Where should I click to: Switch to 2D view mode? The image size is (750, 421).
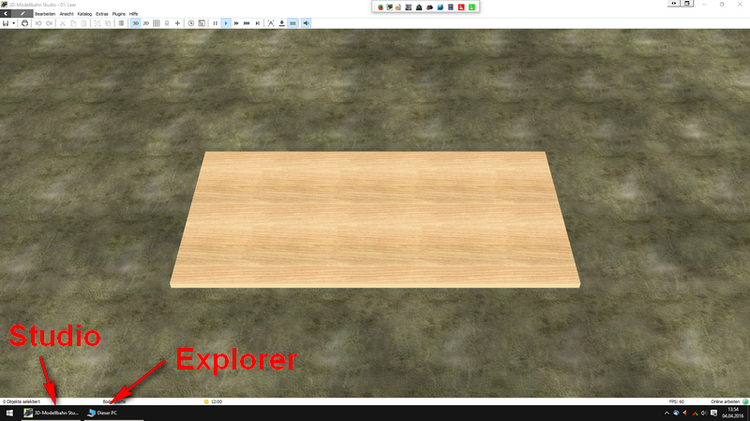pos(146,23)
